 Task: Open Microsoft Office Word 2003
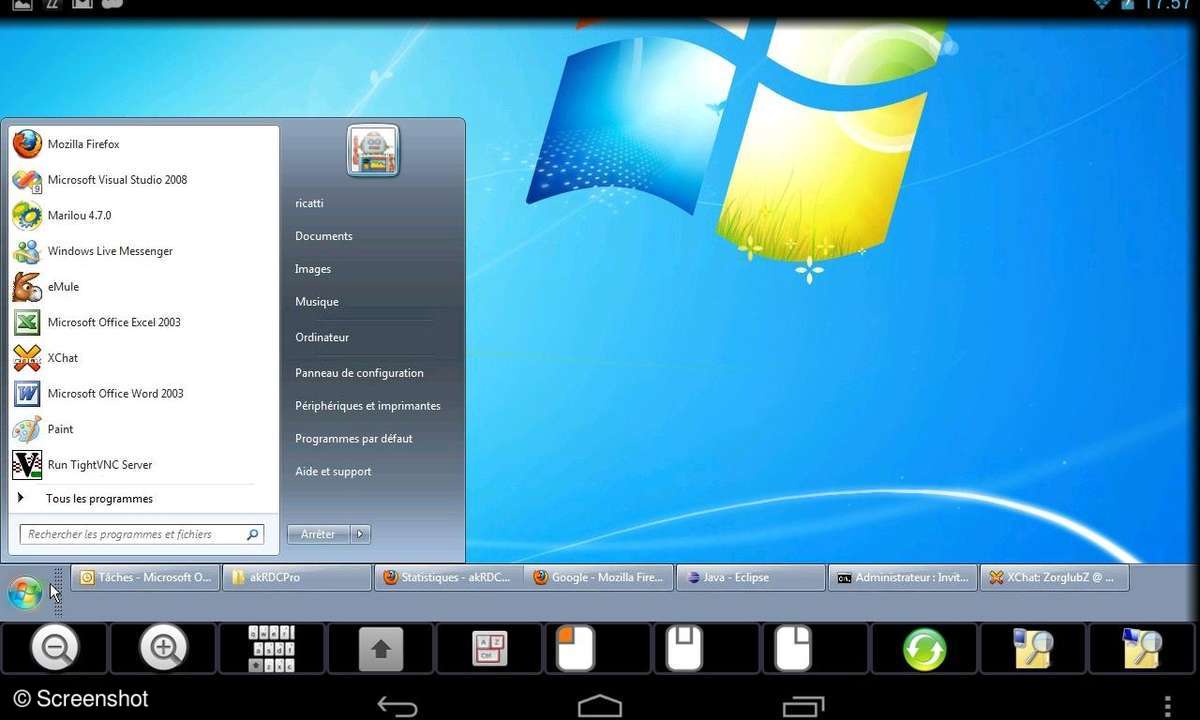[x=143, y=393]
